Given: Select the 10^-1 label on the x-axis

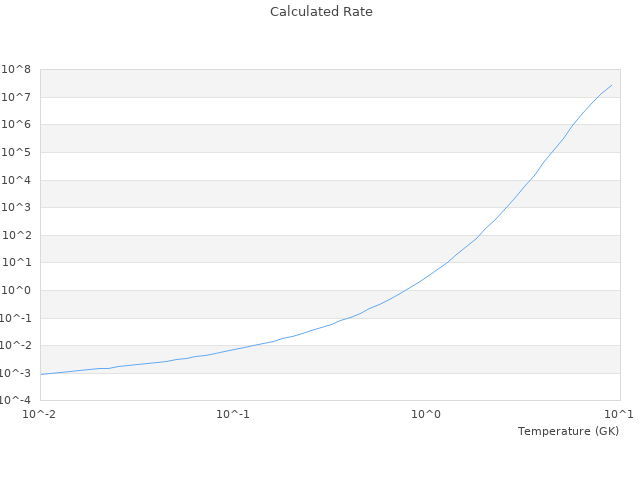Looking at the screenshot, I should tap(233, 414).
